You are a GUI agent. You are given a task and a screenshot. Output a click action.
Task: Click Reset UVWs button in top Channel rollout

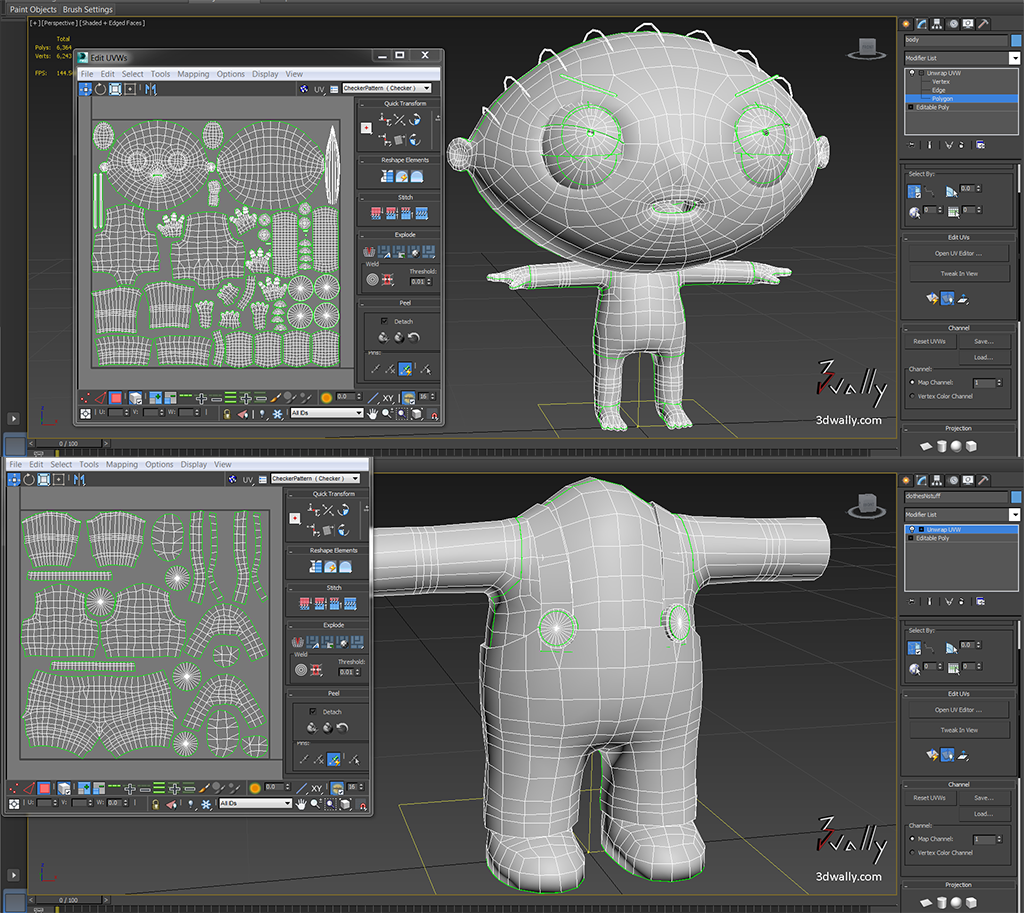click(x=929, y=341)
